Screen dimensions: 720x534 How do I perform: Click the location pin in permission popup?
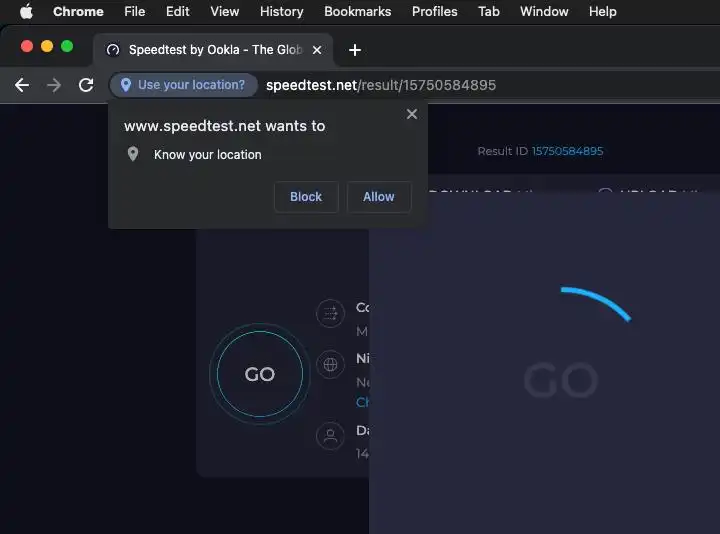point(133,154)
